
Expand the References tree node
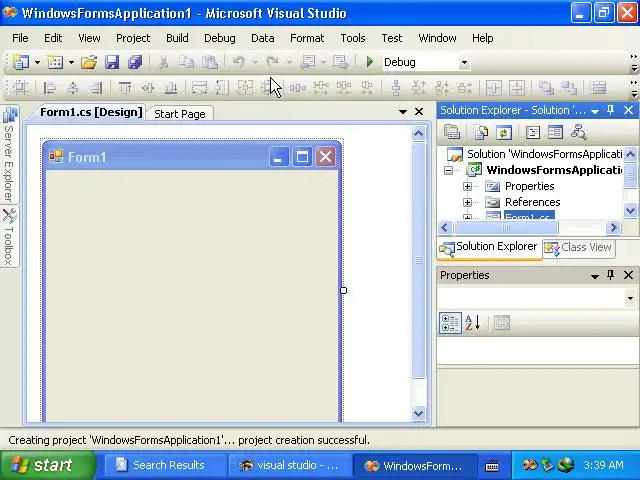[467, 202]
